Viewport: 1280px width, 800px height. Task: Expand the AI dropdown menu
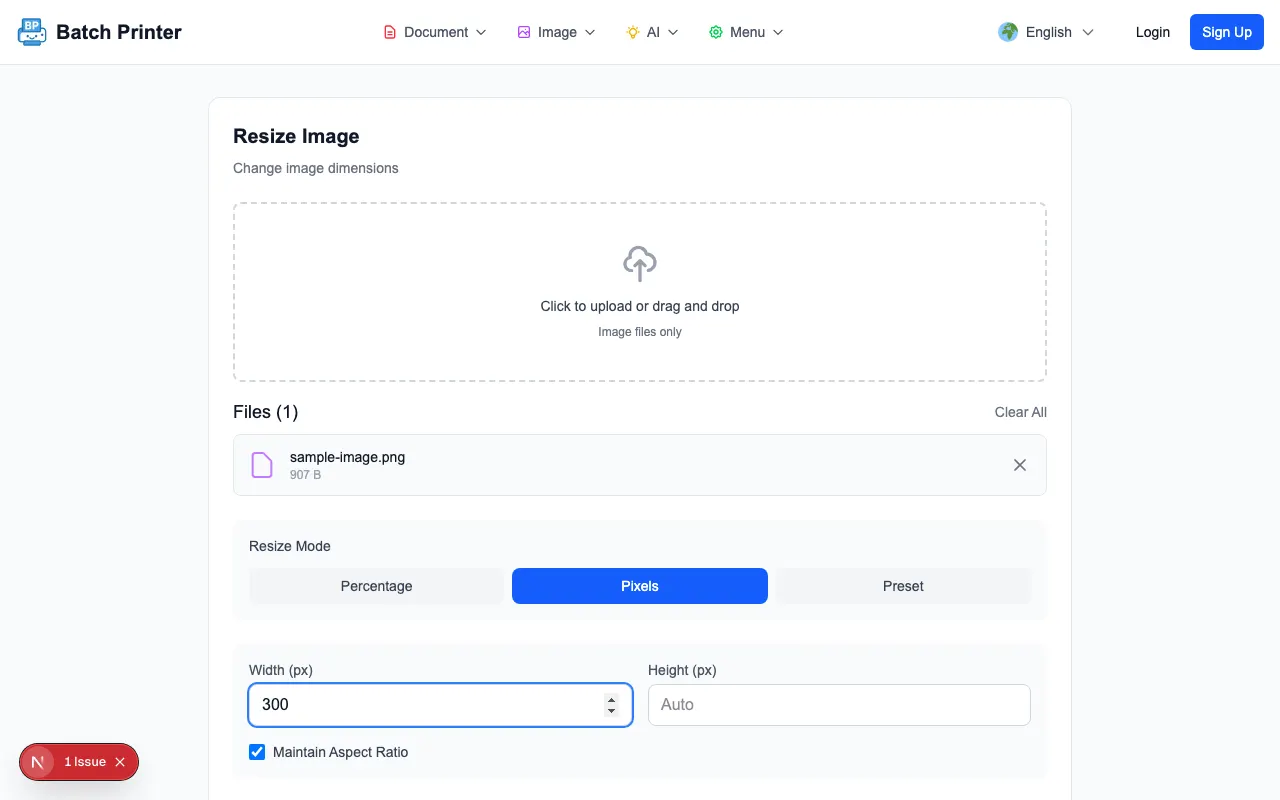[x=653, y=32]
